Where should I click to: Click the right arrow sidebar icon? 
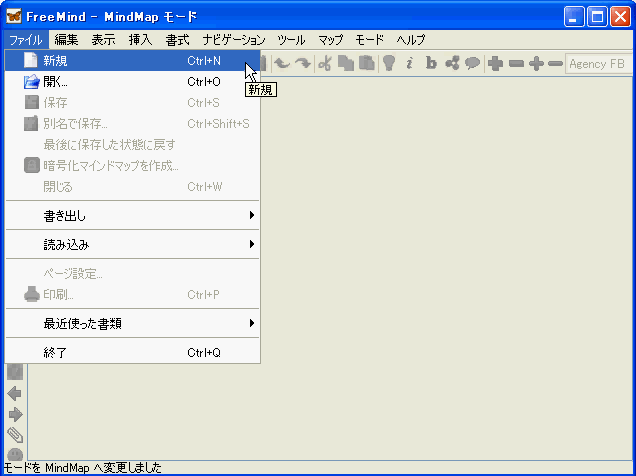pyautogui.click(x=15, y=414)
